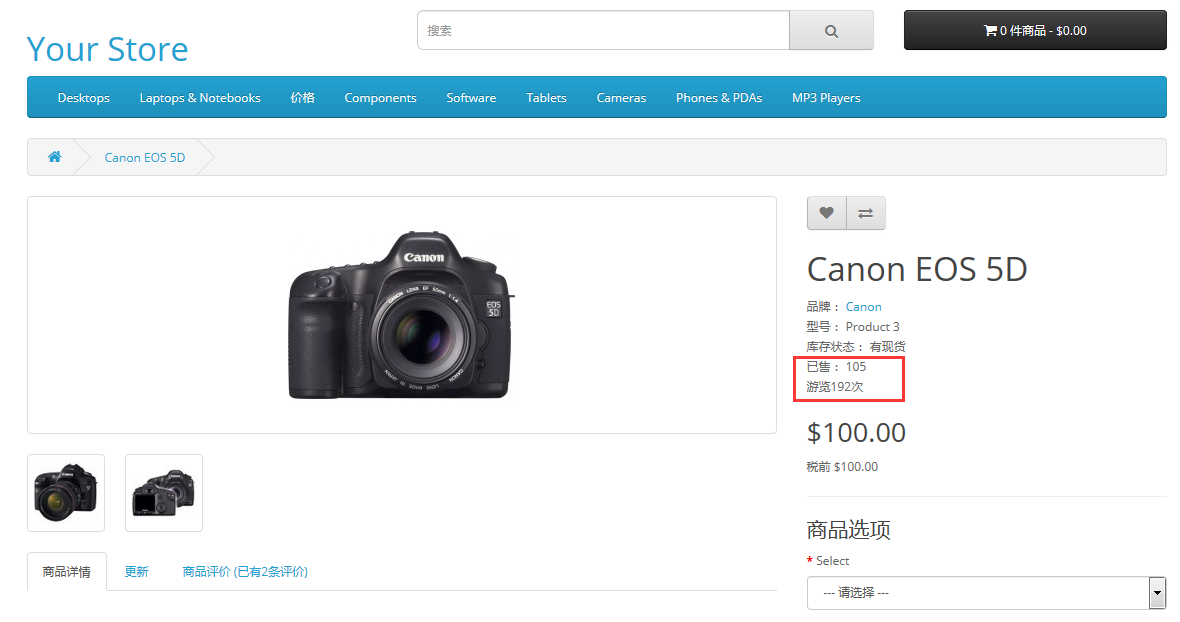Open the 商品评价 (已有2条评价) tab
The width and height of the screenshot is (1180, 622).
(x=245, y=572)
